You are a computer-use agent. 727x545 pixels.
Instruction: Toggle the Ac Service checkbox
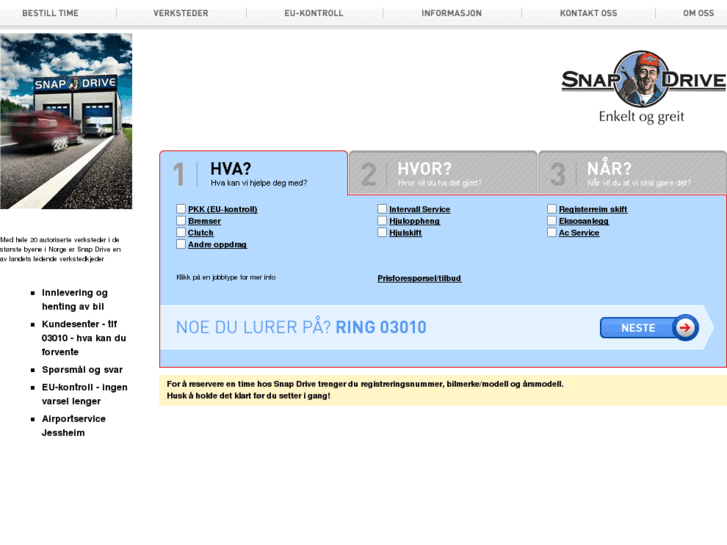pos(552,232)
